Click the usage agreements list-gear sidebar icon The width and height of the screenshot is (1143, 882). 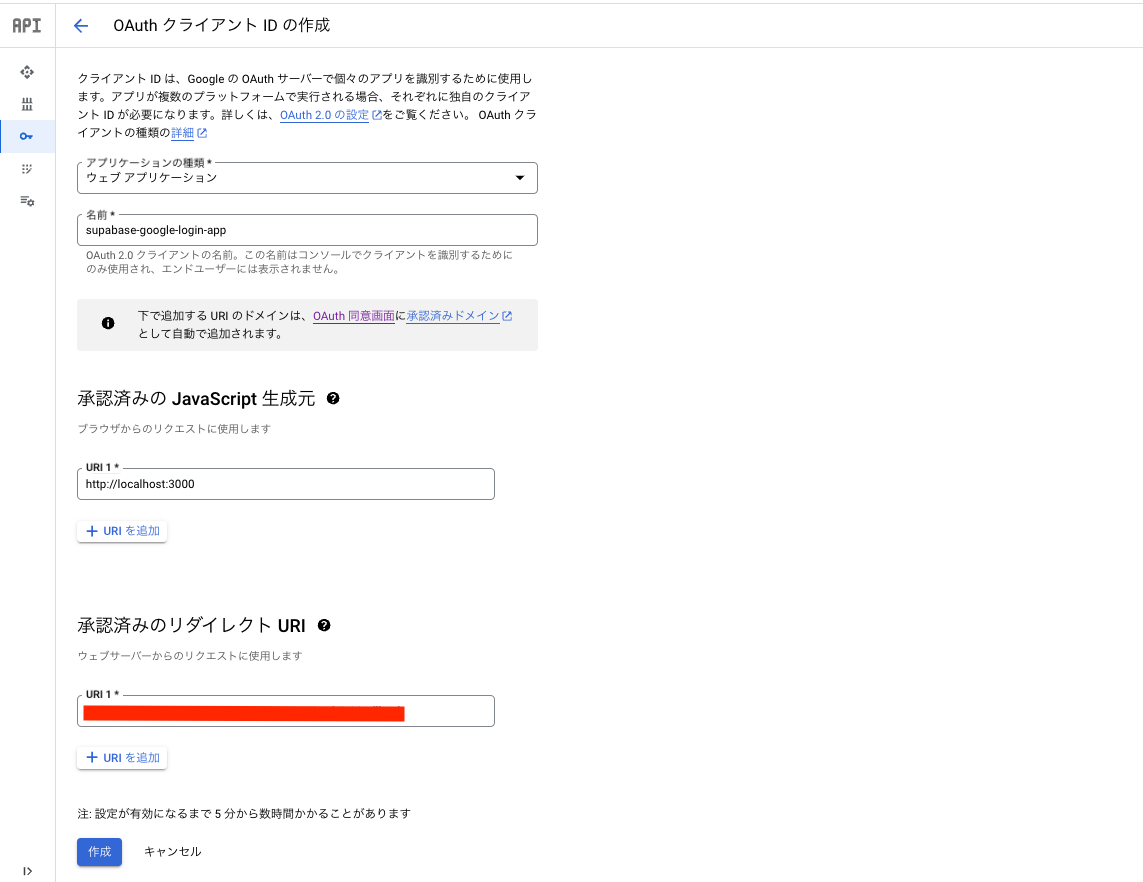coord(27,201)
